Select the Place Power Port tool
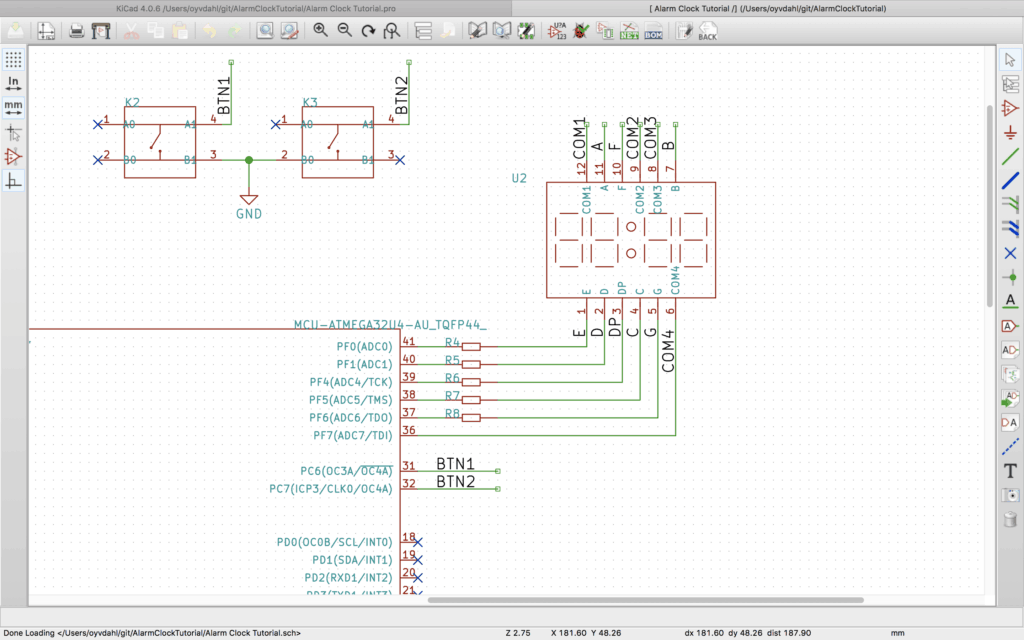The height and width of the screenshot is (640, 1024). click(x=1012, y=134)
